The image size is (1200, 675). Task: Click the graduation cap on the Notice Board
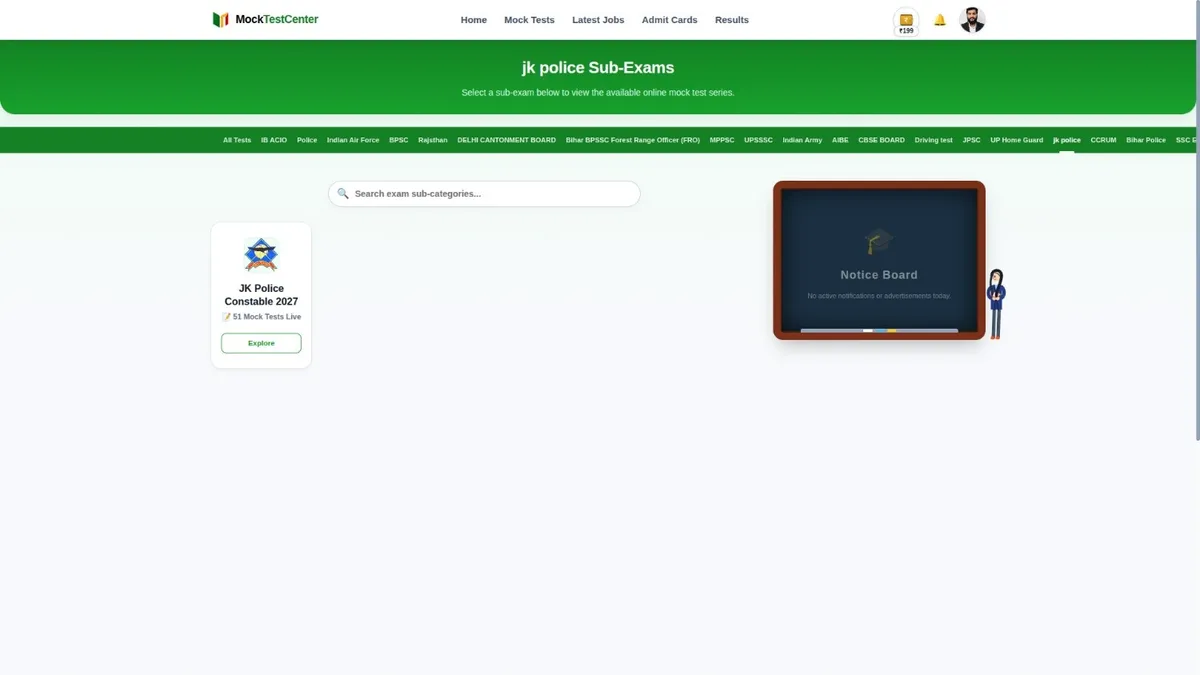879,241
